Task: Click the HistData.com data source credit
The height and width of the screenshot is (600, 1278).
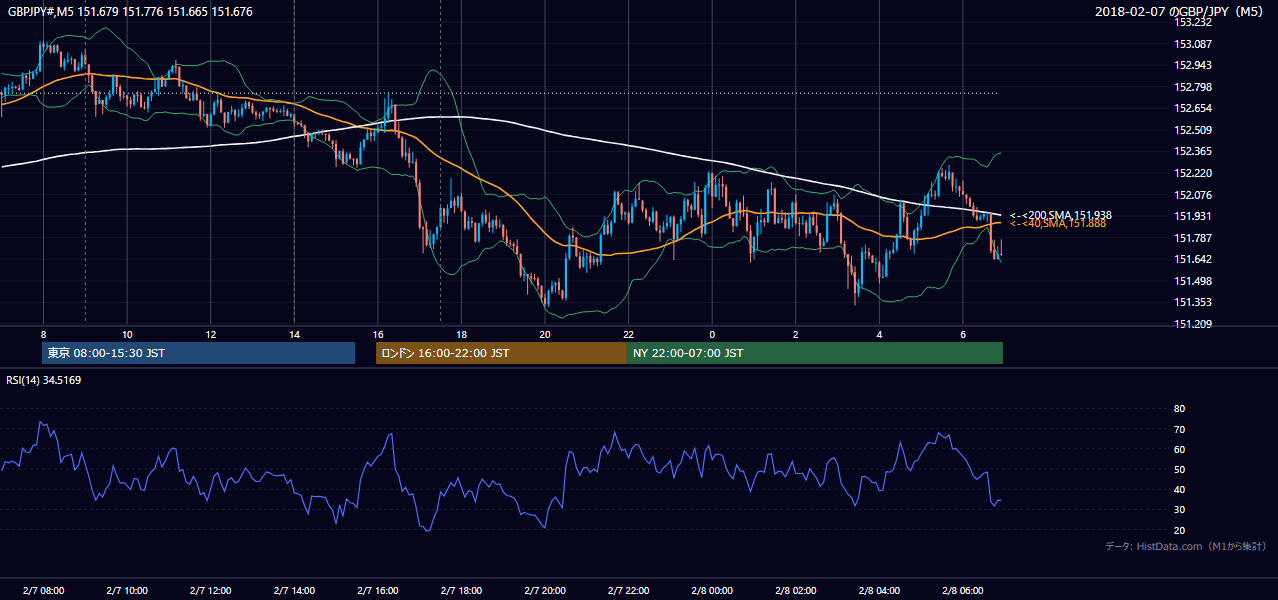Action: 1185,546
